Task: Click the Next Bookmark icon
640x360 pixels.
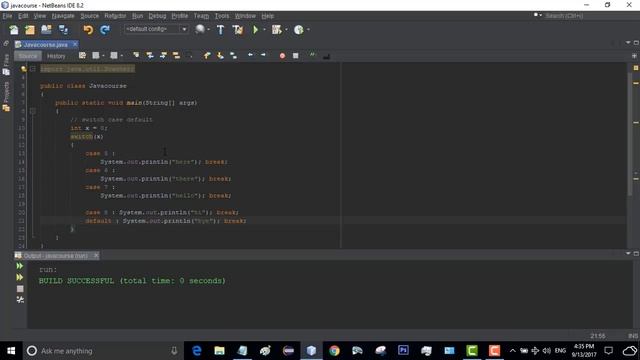Action: click(220, 56)
